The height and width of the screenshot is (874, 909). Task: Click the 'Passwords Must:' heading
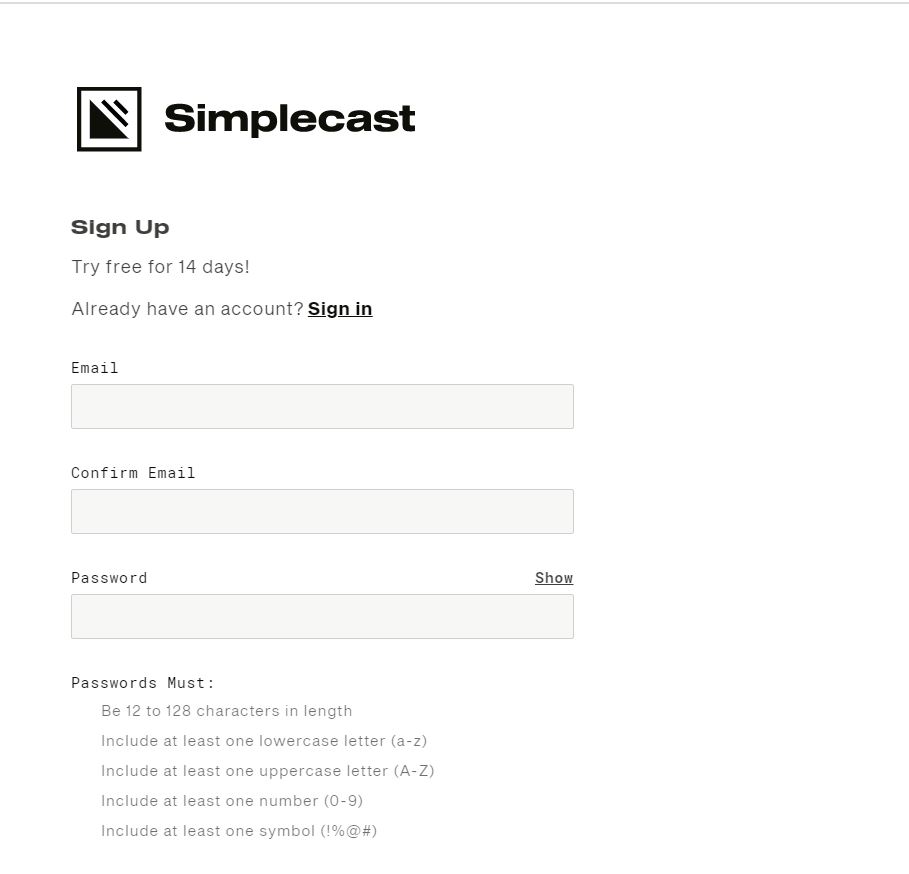point(142,683)
